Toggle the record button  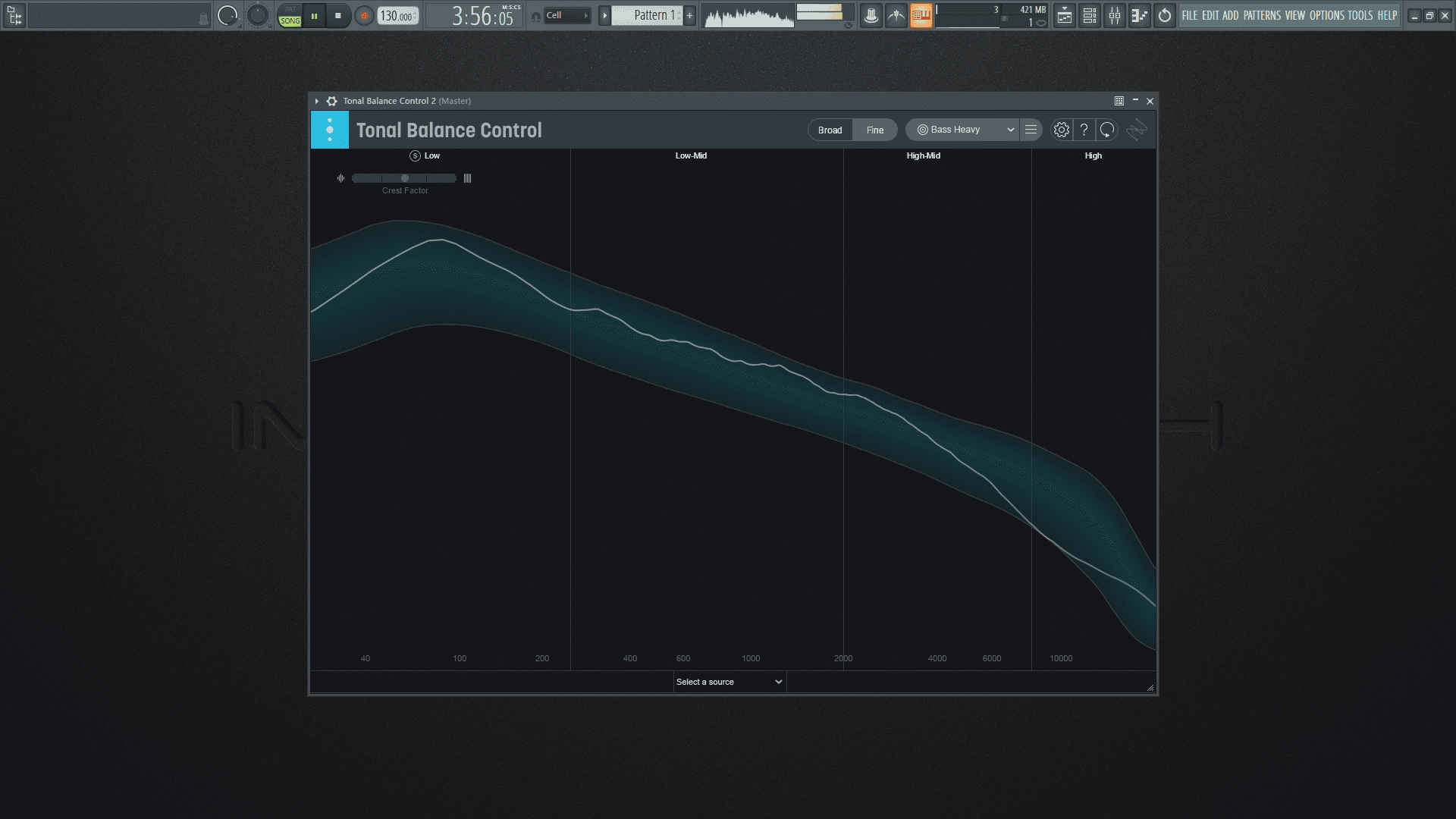364,15
